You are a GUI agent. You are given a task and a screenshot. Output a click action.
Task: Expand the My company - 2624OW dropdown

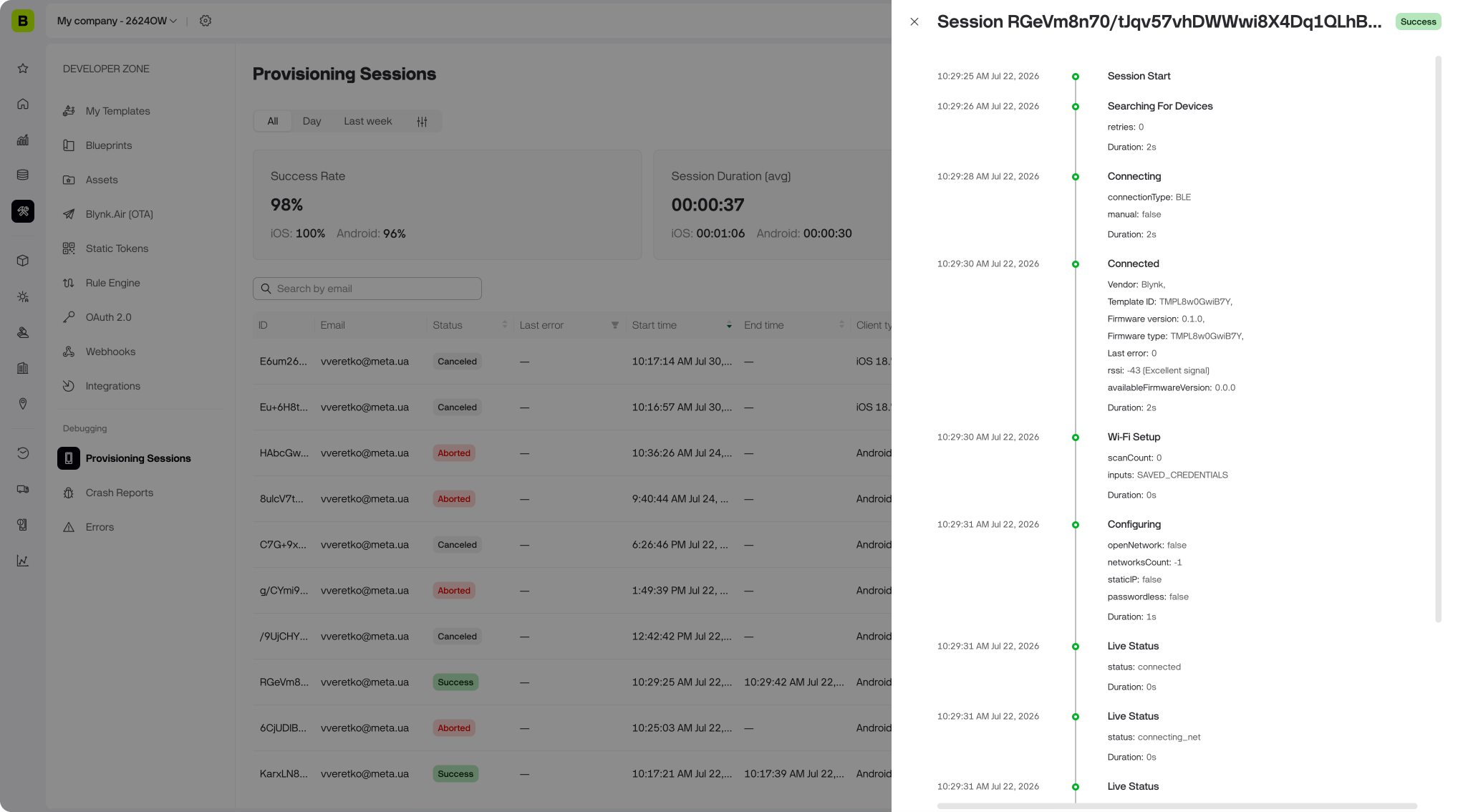coord(117,21)
